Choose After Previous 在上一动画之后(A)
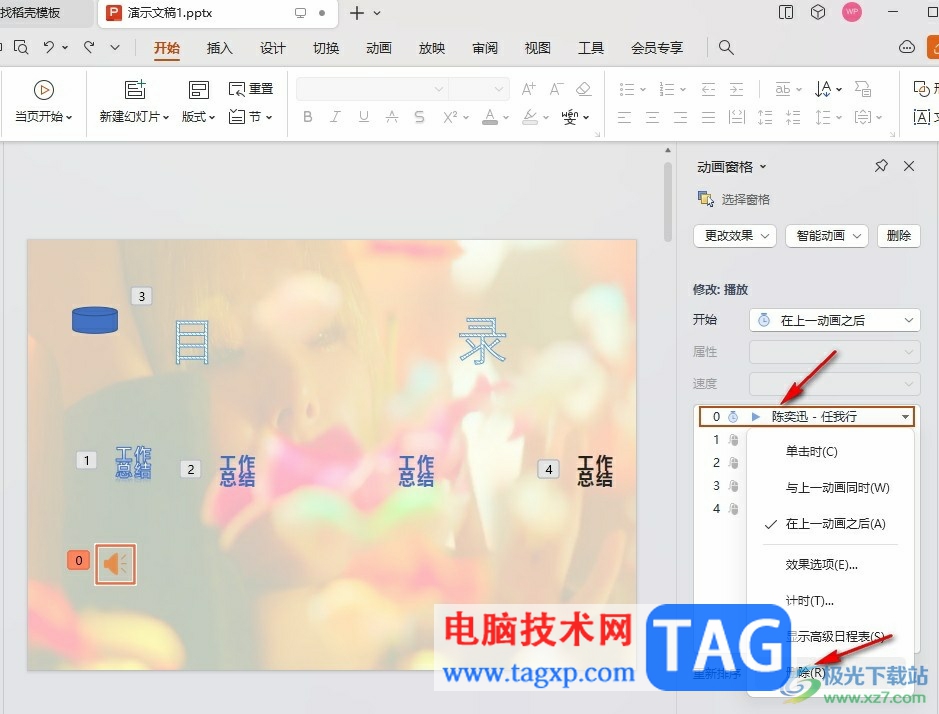The image size is (939, 714). (835, 524)
